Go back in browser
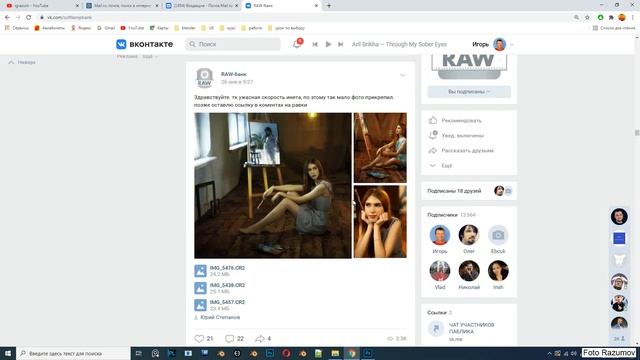640x360 pixels. 7,18
